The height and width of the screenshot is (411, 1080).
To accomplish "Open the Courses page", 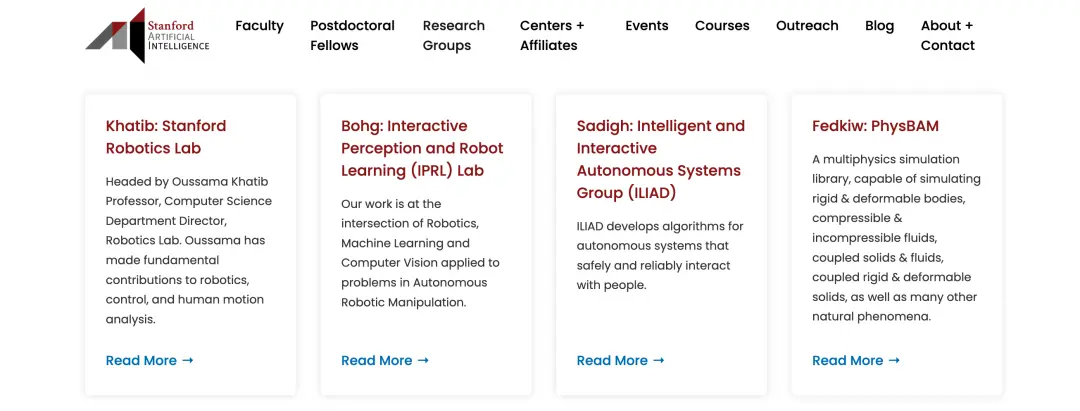I will pos(722,26).
